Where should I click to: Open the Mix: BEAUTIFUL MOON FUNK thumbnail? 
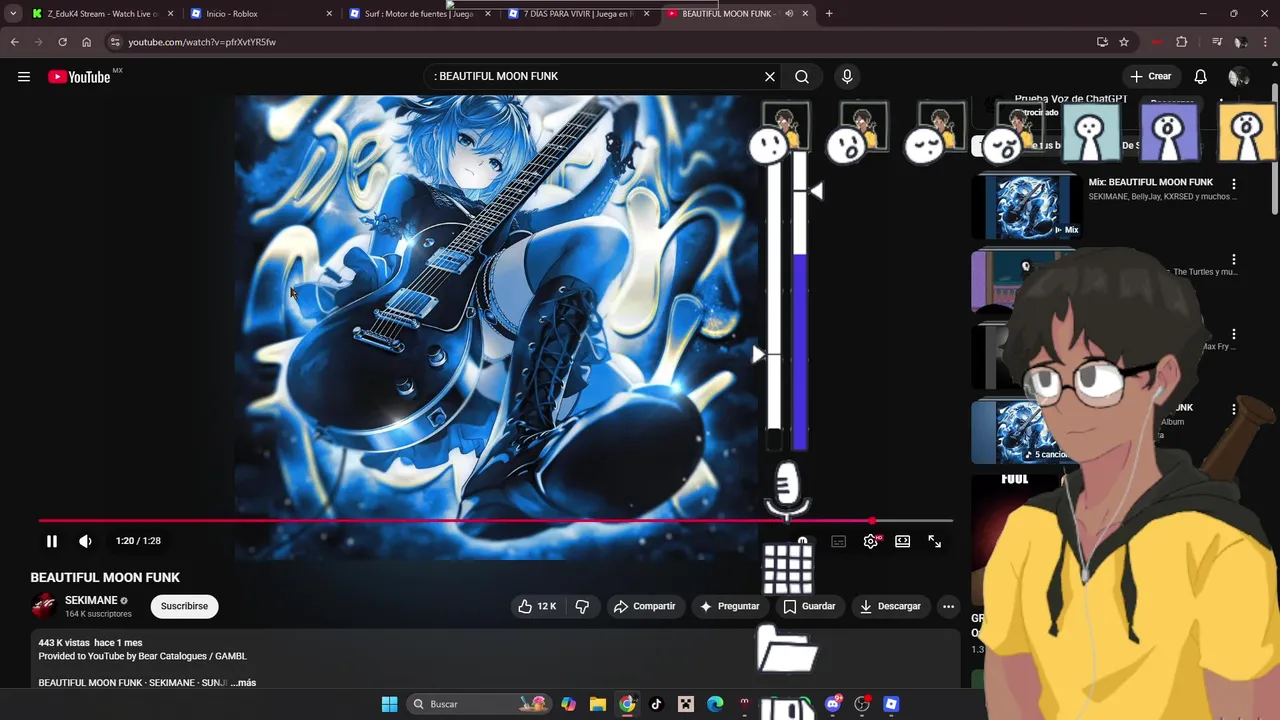pyautogui.click(x=1027, y=207)
